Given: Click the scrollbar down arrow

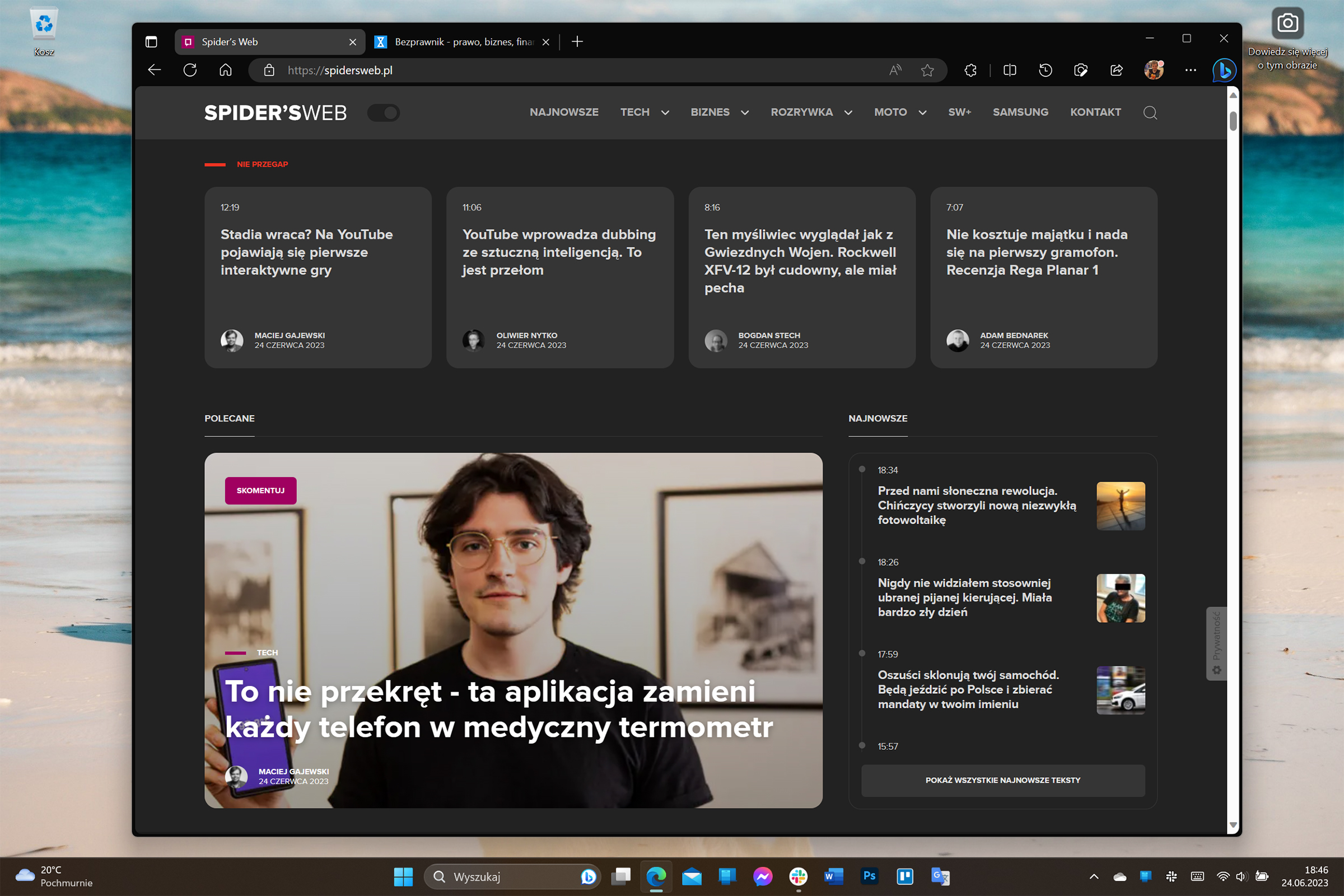Looking at the screenshot, I should point(1233,824).
